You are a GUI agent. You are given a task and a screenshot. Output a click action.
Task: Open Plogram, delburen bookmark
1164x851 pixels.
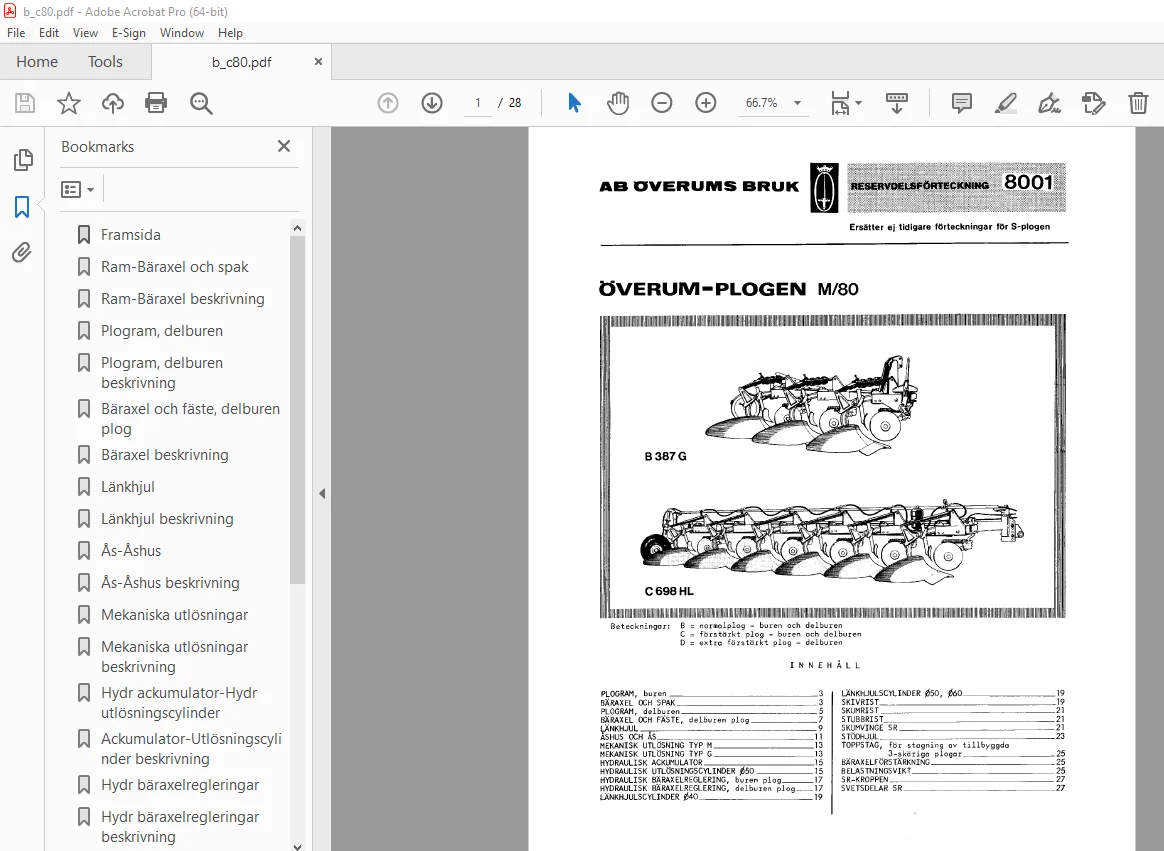pyautogui.click(x=162, y=330)
